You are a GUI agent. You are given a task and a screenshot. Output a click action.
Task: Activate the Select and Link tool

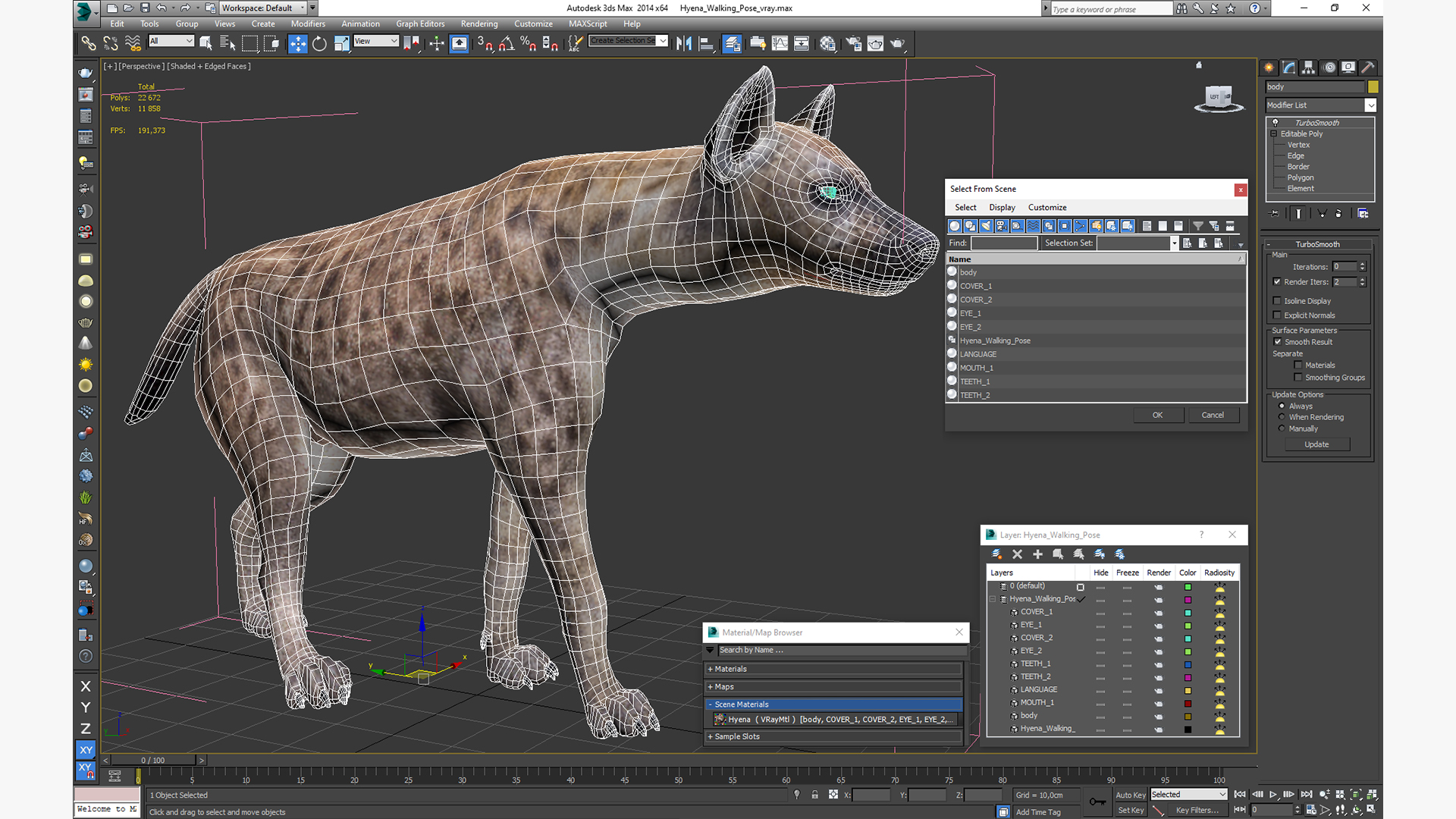click(89, 43)
